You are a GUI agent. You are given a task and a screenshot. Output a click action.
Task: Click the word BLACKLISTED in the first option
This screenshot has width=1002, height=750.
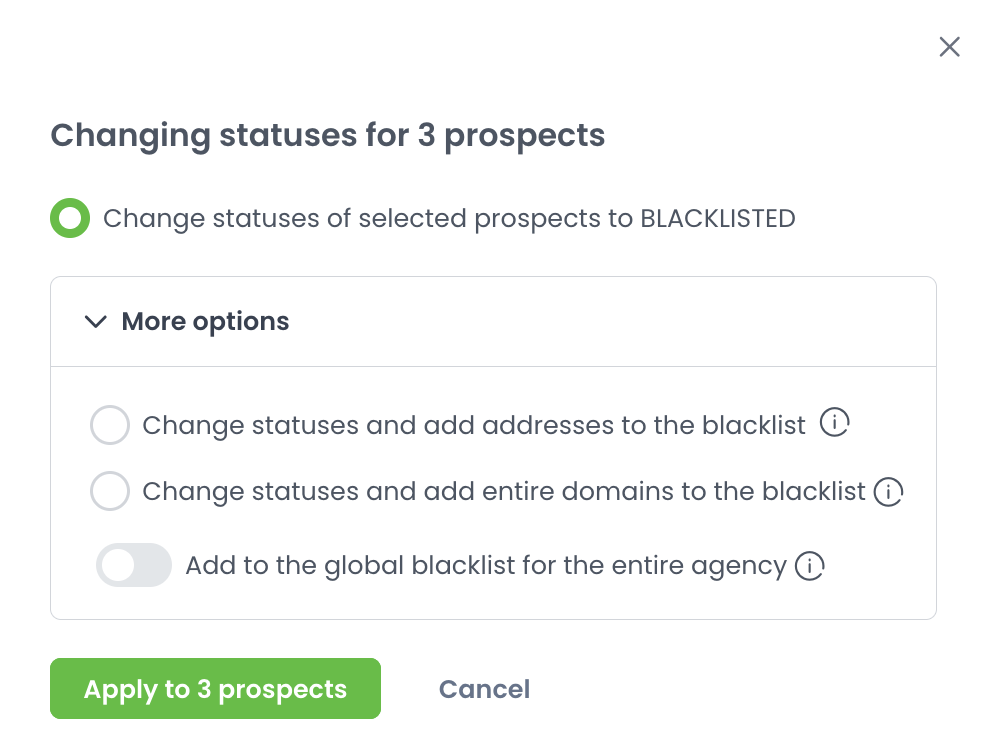(x=717, y=219)
